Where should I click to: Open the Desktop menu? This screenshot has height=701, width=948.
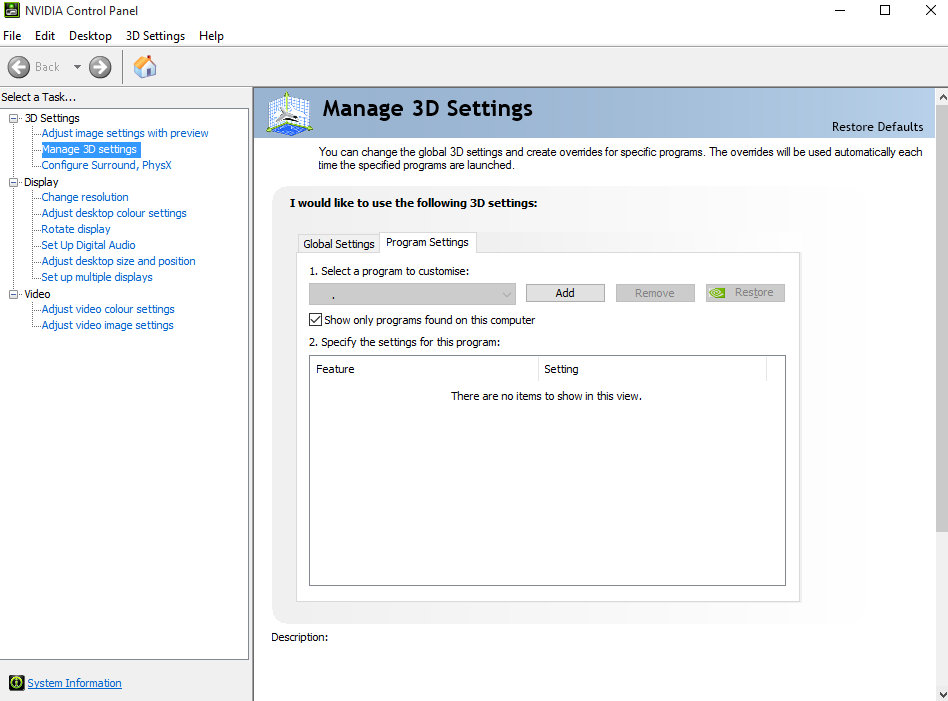(90, 36)
